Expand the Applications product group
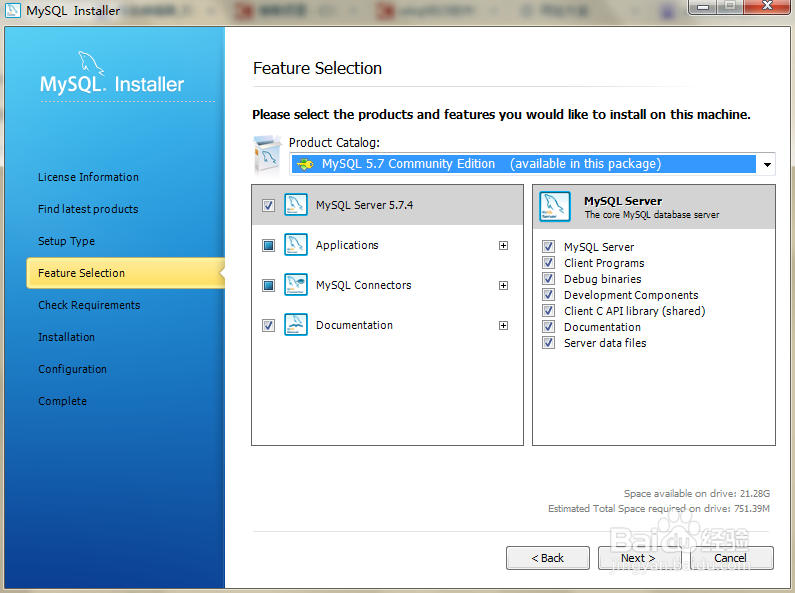The image size is (795, 593). 503,245
